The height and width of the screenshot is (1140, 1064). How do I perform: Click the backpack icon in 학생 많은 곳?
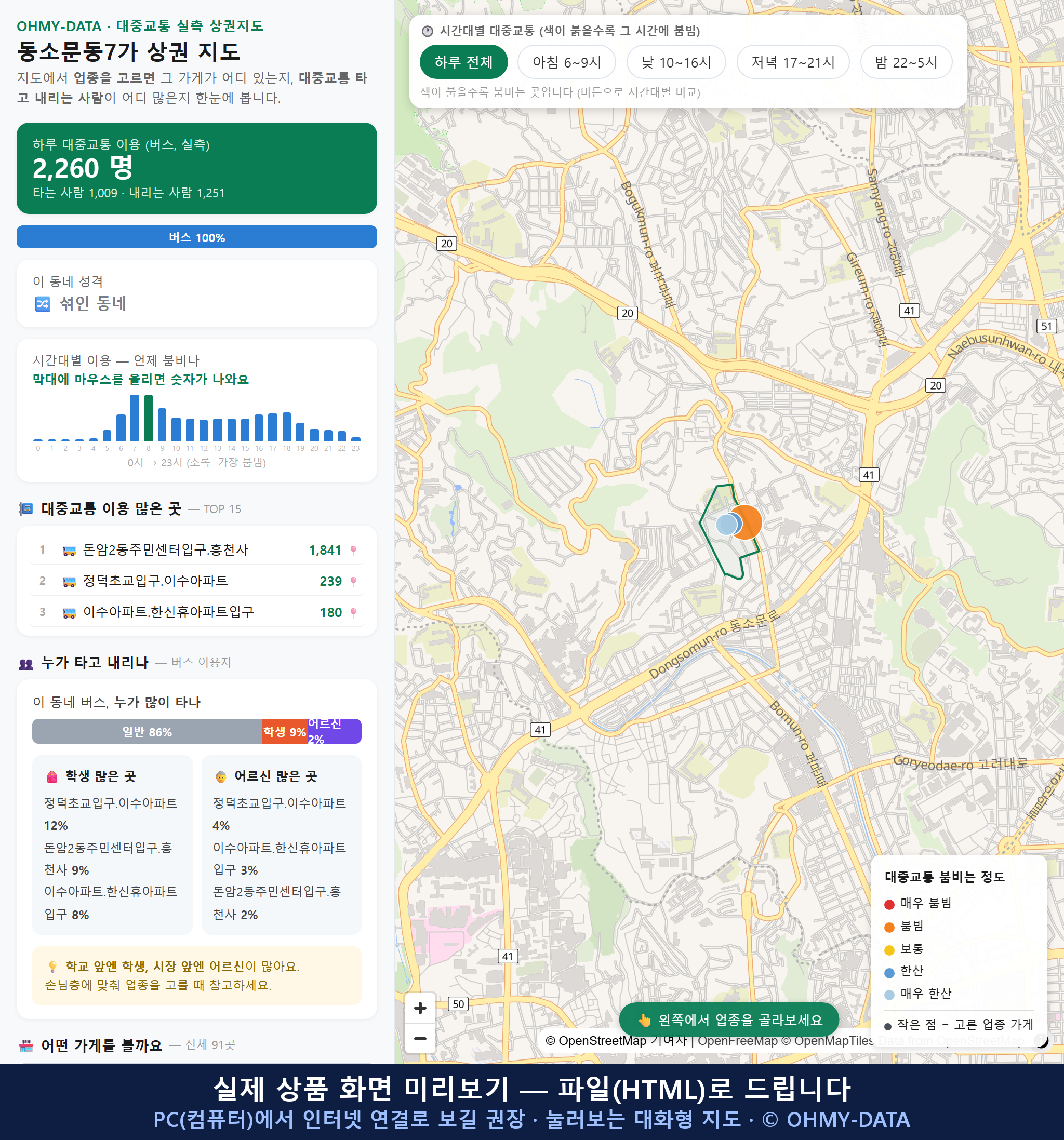click(52, 776)
